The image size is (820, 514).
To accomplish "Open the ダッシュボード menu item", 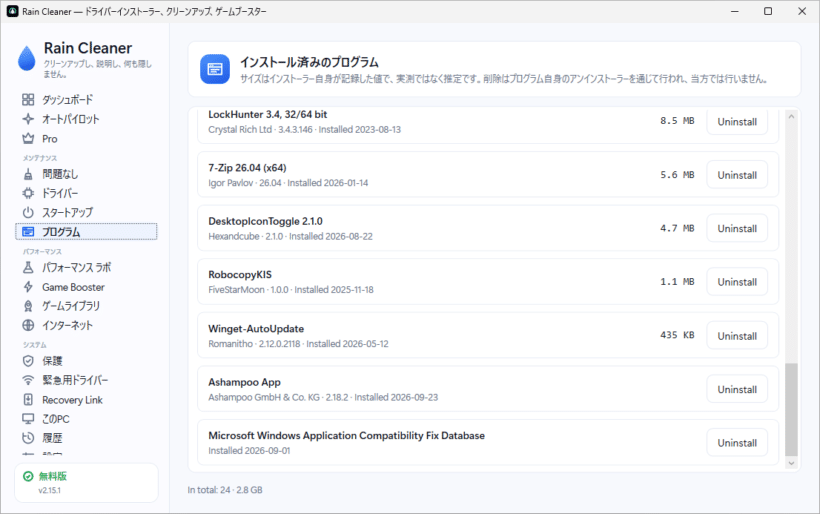I will point(86,99).
